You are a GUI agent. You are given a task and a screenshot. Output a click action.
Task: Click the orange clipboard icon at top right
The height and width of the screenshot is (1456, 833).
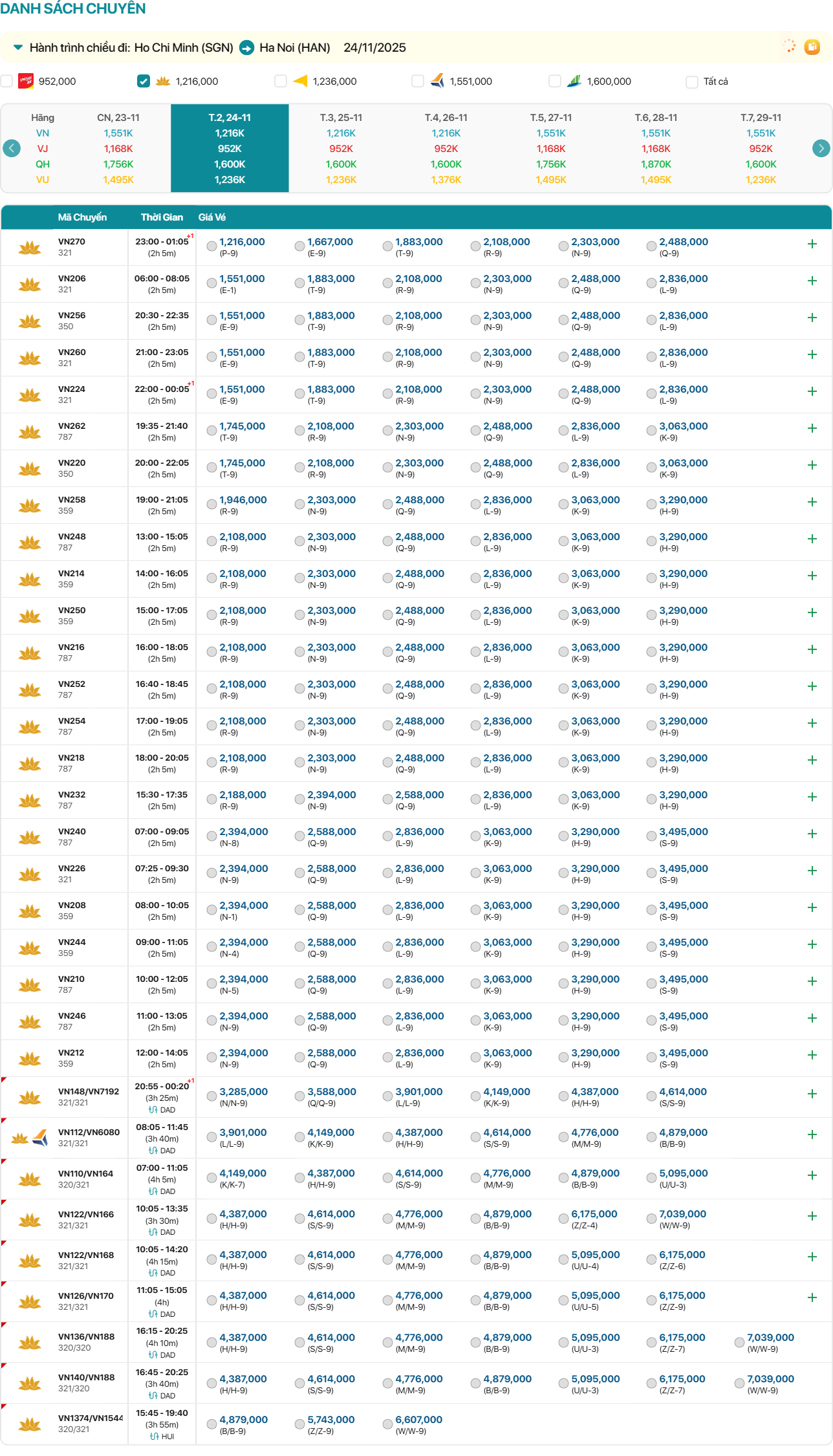tap(812, 47)
